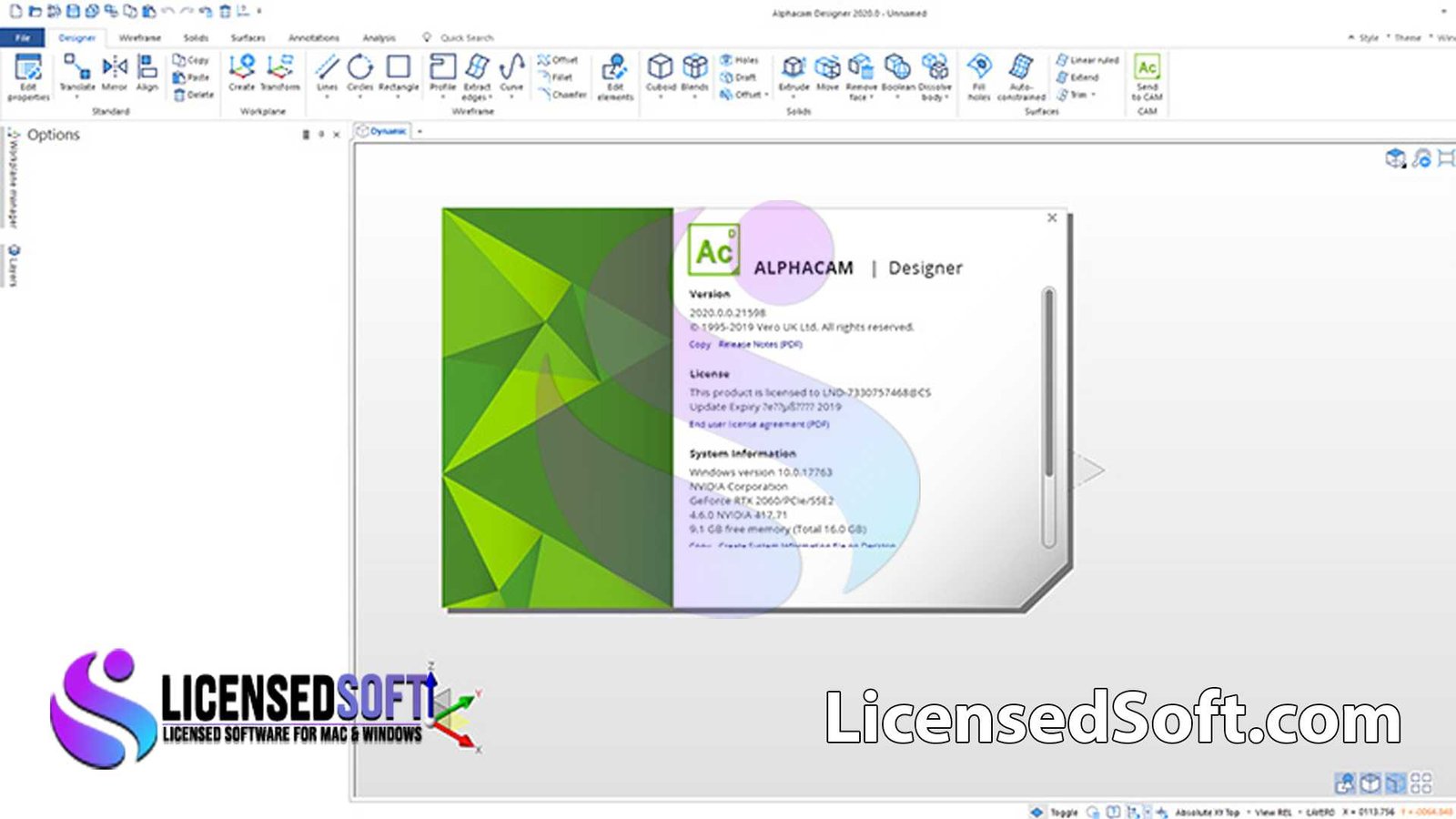The image size is (1456, 819).
Task: Select the Translate tool
Action: coord(77,75)
